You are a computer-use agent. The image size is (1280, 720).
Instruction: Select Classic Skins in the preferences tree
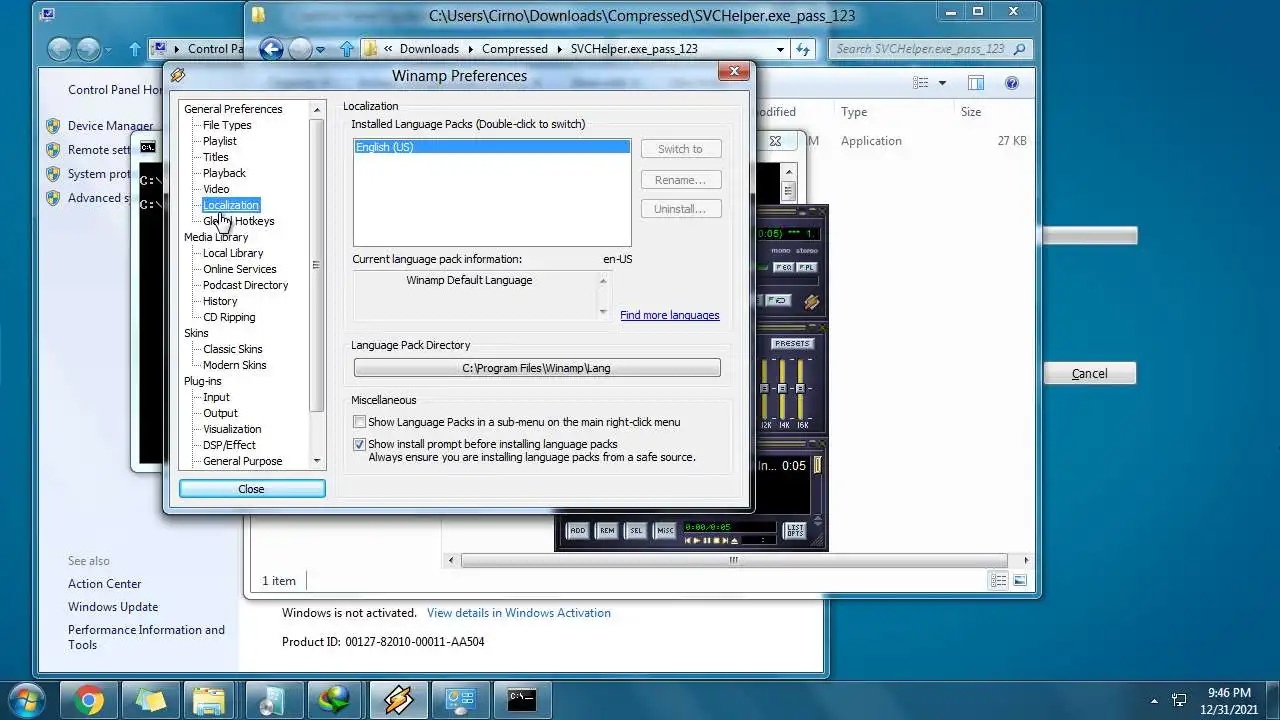[233, 349]
